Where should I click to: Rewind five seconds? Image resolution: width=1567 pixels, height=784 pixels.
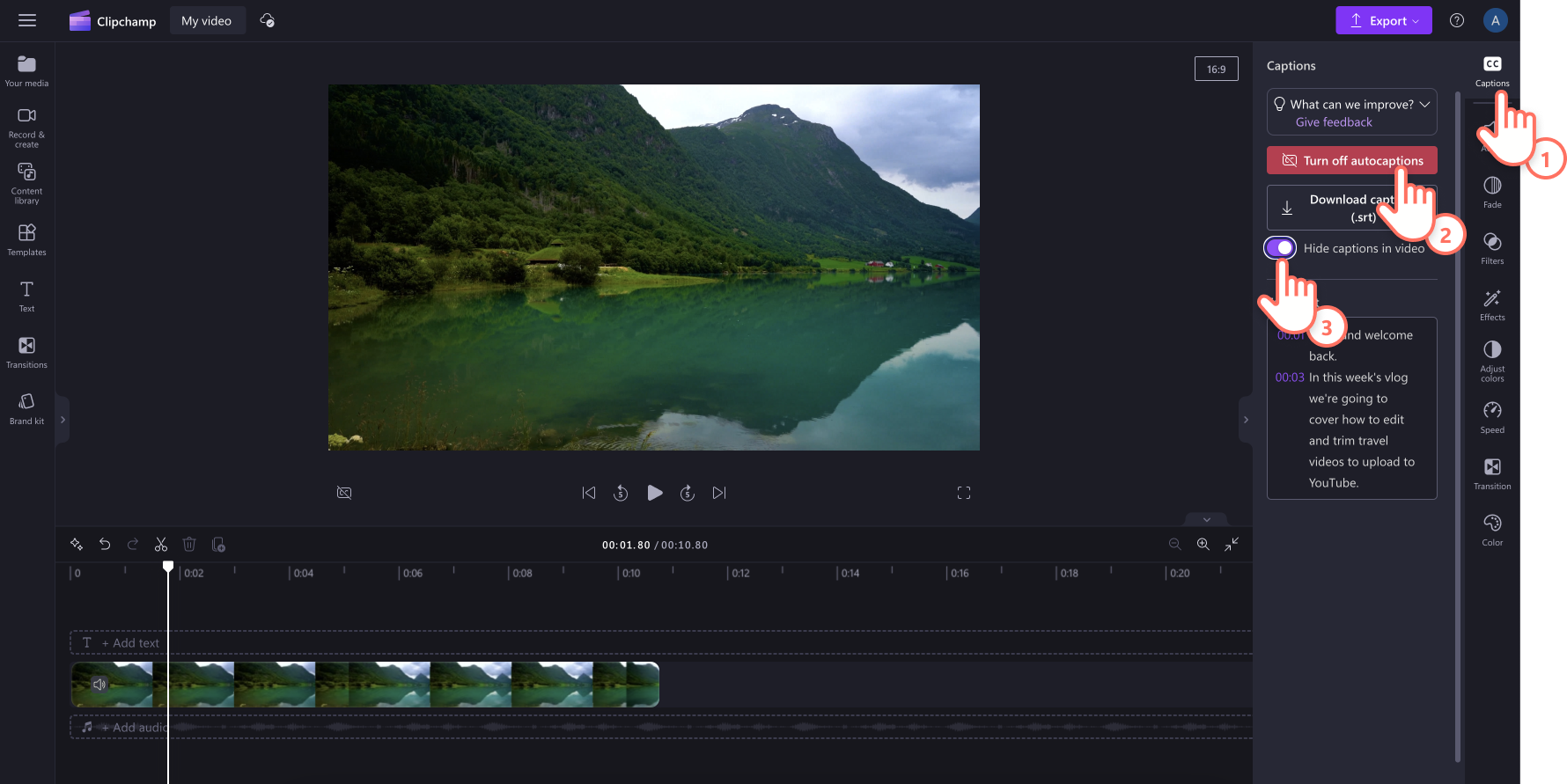(x=621, y=493)
